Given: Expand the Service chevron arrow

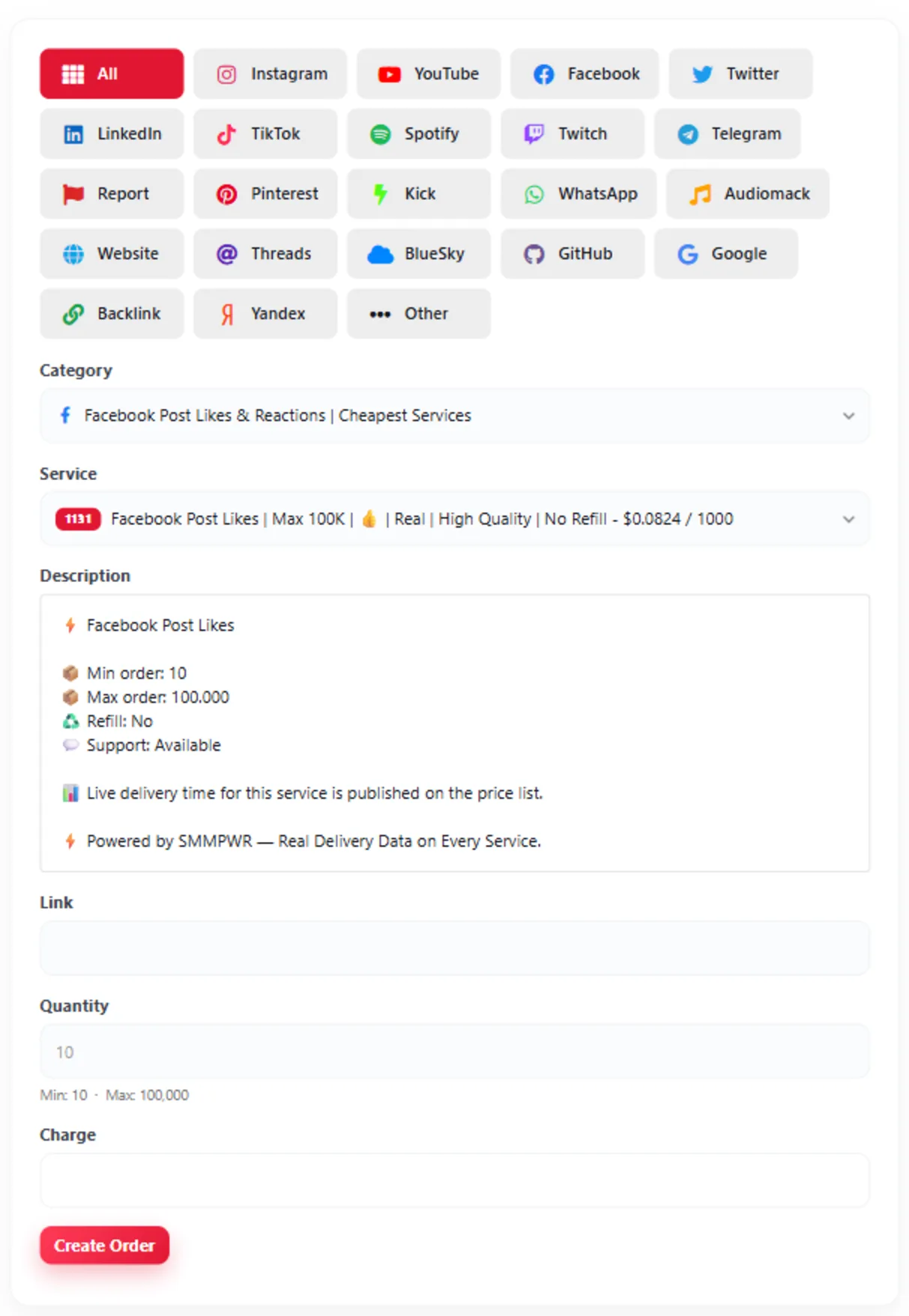Looking at the screenshot, I should [x=848, y=519].
